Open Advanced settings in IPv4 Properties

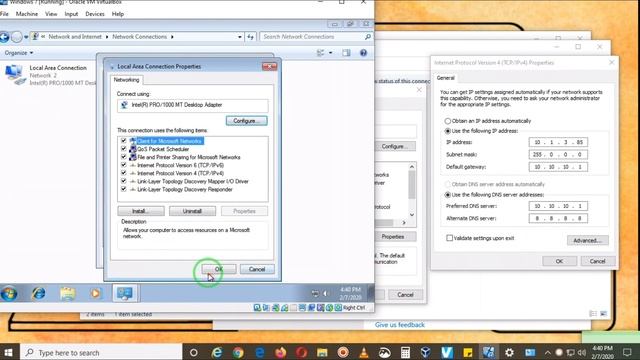point(587,240)
